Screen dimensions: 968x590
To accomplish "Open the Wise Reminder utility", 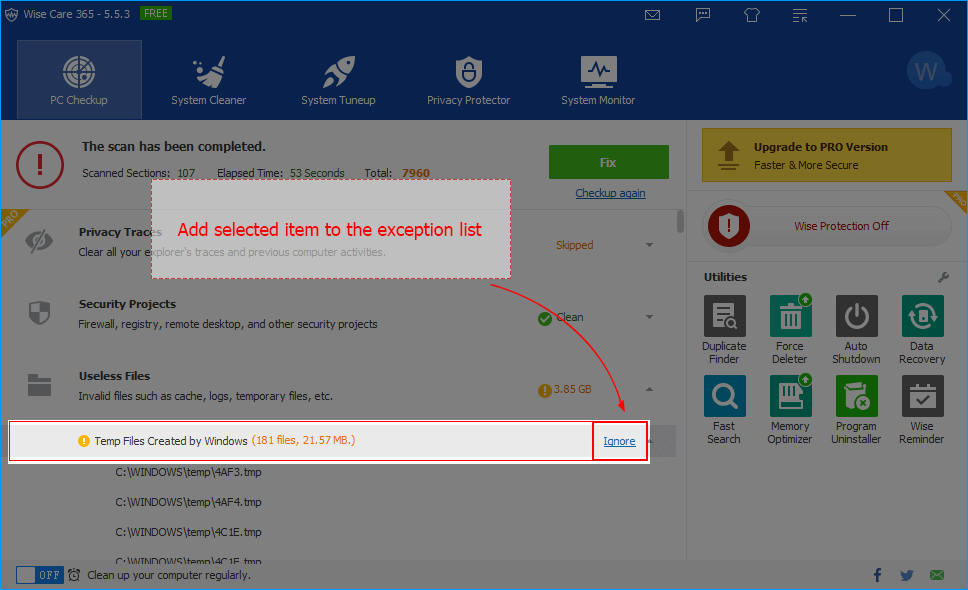I will (921, 408).
